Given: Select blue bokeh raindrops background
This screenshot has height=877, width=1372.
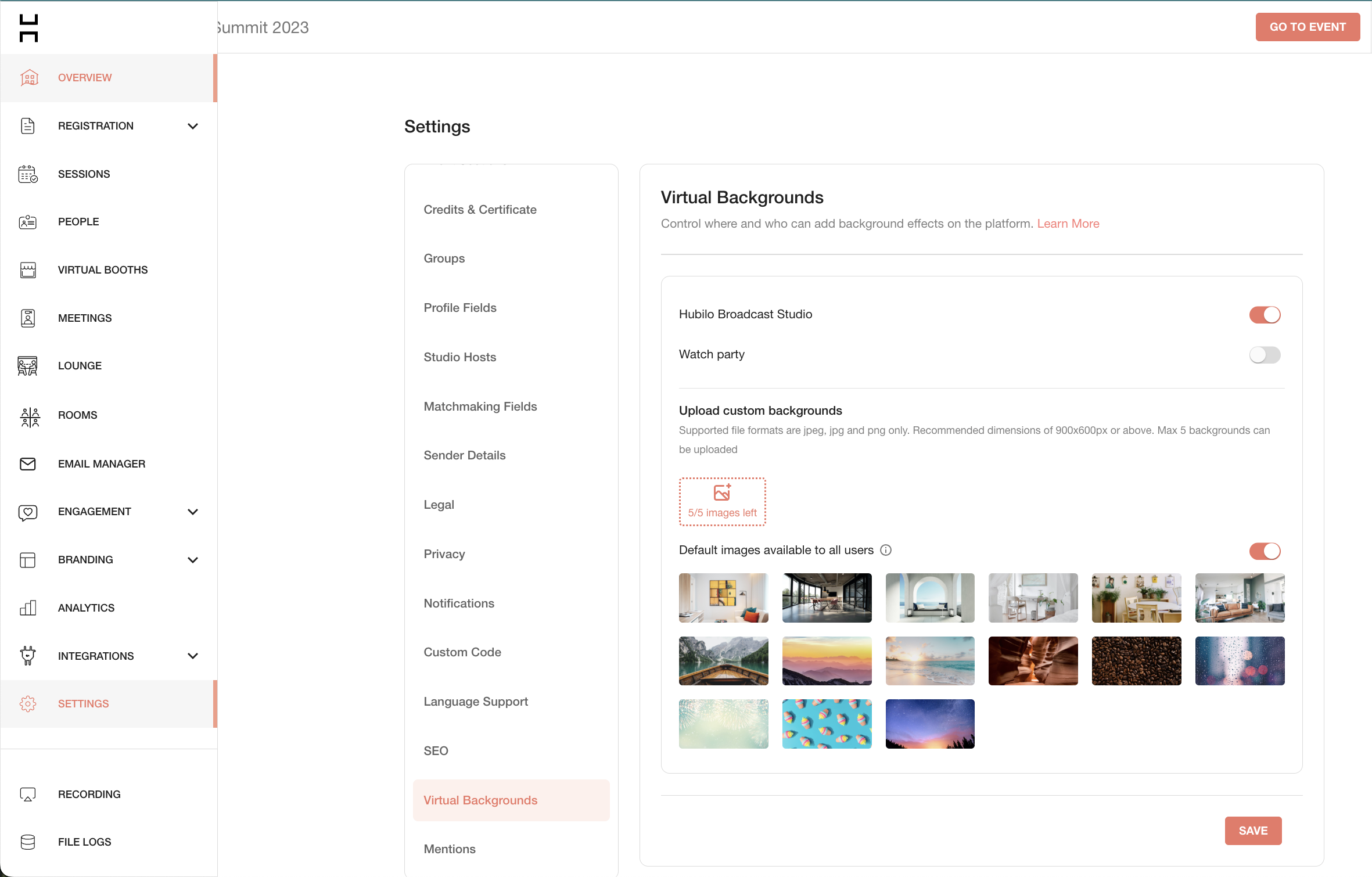Looking at the screenshot, I should coord(1240,661).
